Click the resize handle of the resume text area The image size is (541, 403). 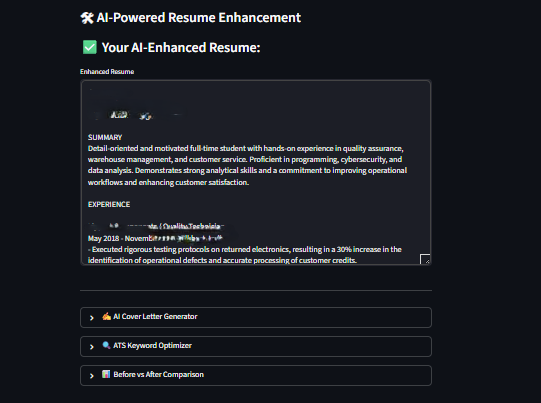click(425, 259)
